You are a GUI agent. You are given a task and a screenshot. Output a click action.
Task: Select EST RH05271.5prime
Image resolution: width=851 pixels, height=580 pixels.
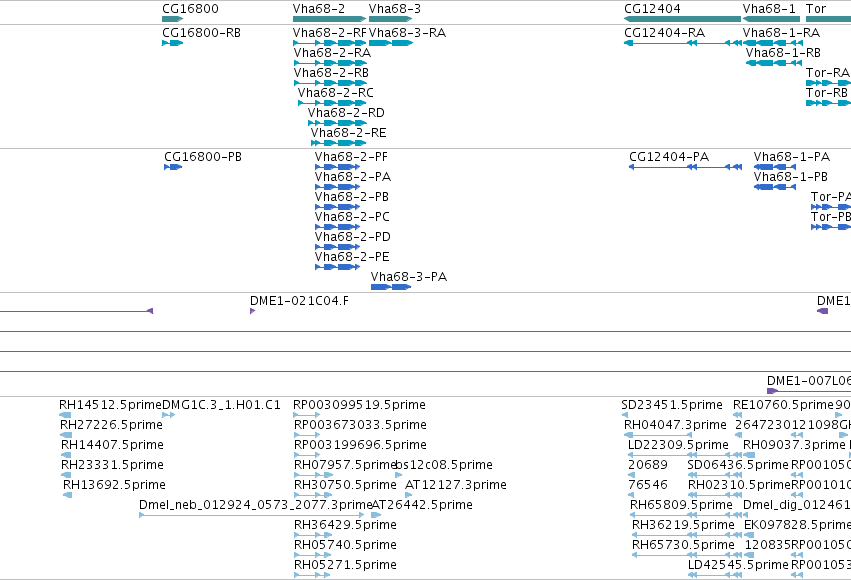345,566
